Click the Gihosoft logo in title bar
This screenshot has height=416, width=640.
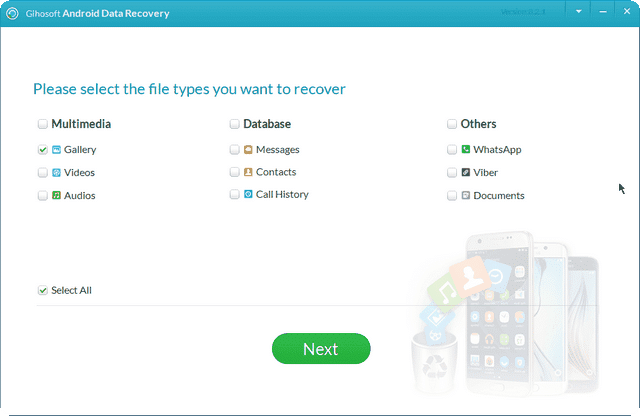(12, 13)
